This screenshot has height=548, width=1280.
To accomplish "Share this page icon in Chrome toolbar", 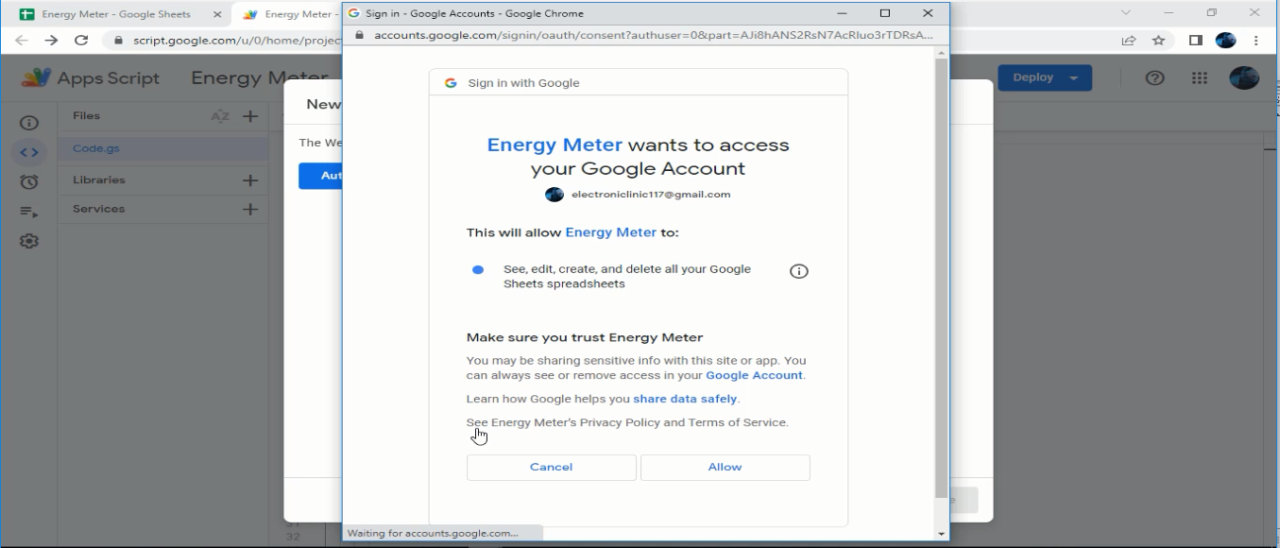I will coord(1129,41).
